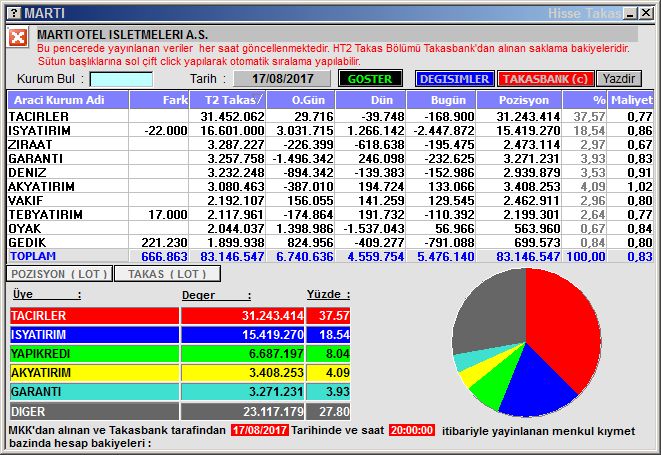Click Maliyet value 1,02
The width and height of the screenshot is (661, 455).
click(640, 186)
